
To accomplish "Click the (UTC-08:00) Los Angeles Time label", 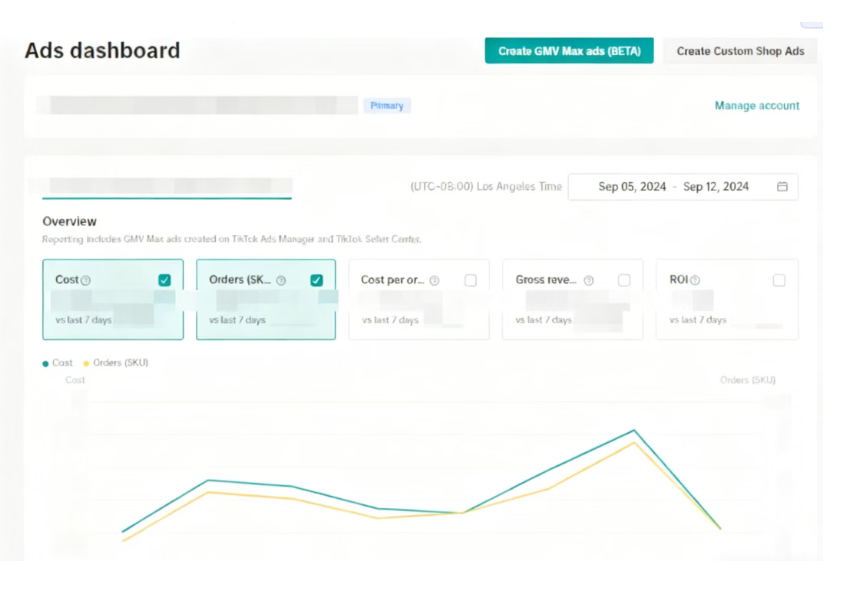I will click(x=486, y=186).
